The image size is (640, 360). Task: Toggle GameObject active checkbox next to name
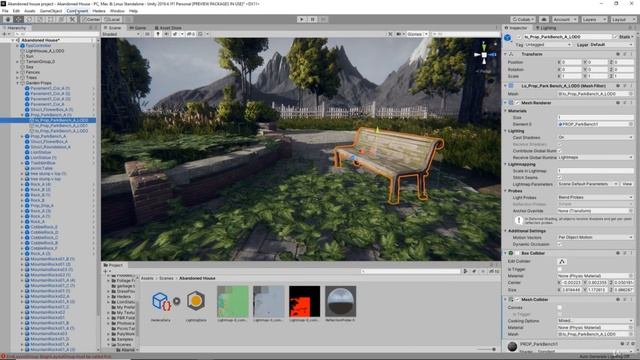[x=519, y=37]
